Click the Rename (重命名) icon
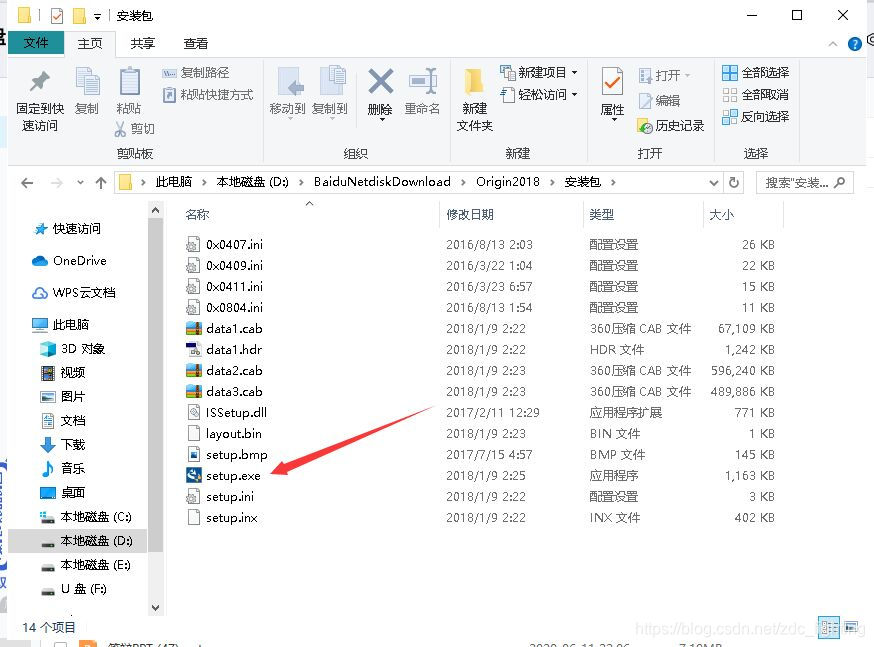Viewport: 874px width, 647px height. click(x=423, y=82)
